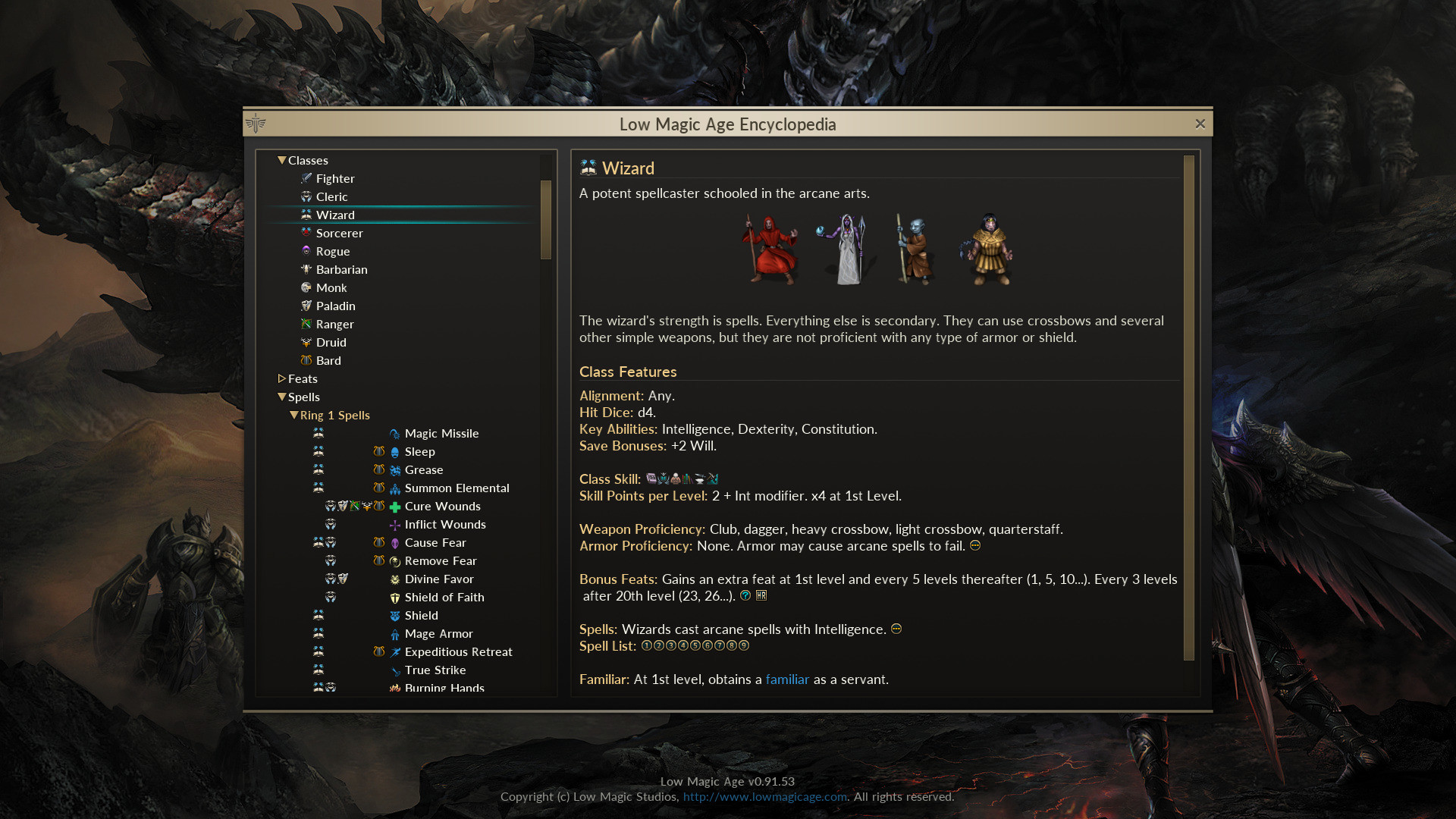1456x819 pixels.
Task: Open the familiar hyperlink in the Wizard description
Action: pyautogui.click(x=787, y=679)
